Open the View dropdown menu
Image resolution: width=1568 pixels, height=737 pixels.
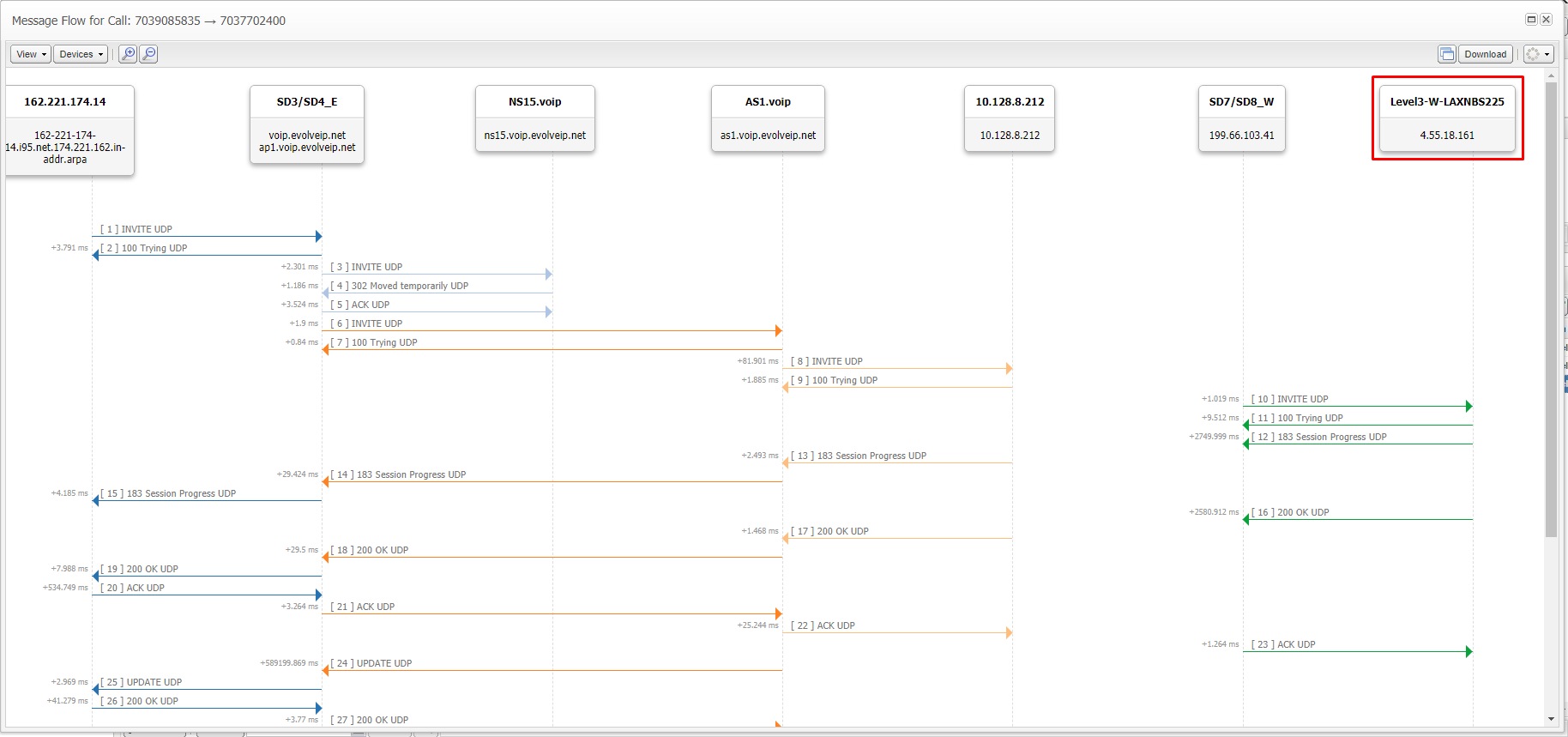[x=31, y=54]
